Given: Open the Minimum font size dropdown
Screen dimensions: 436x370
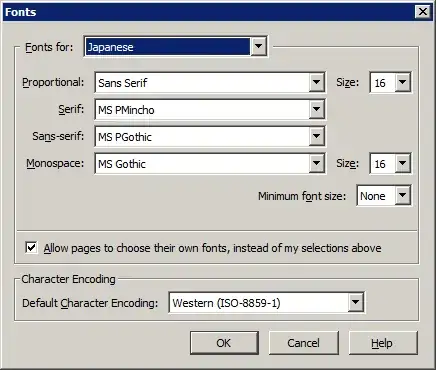Looking at the screenshot, I should [x=384, y=196].
